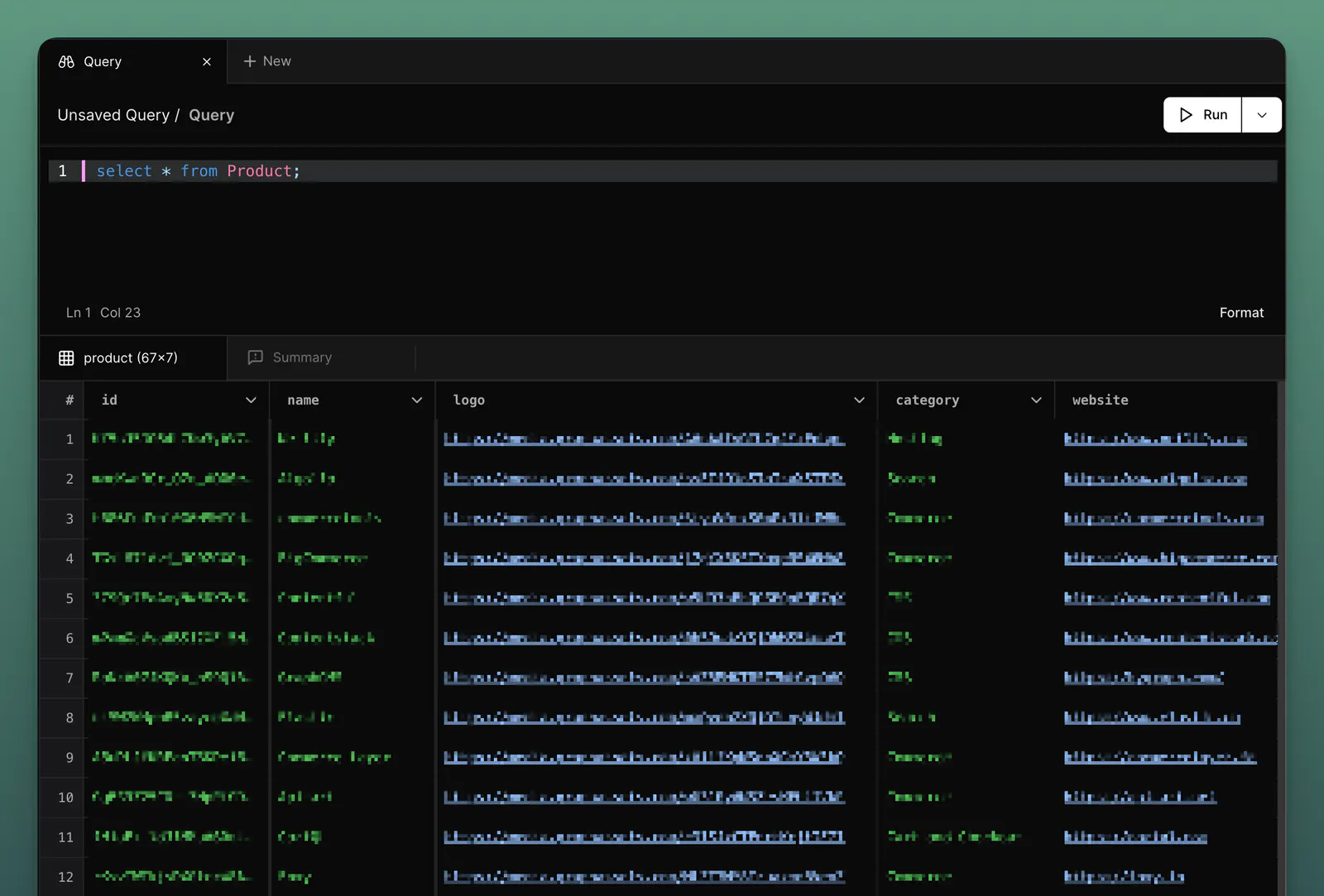Expand the category column dropdown
The width and height of the screenshot is (1324, 896).
1036,400
